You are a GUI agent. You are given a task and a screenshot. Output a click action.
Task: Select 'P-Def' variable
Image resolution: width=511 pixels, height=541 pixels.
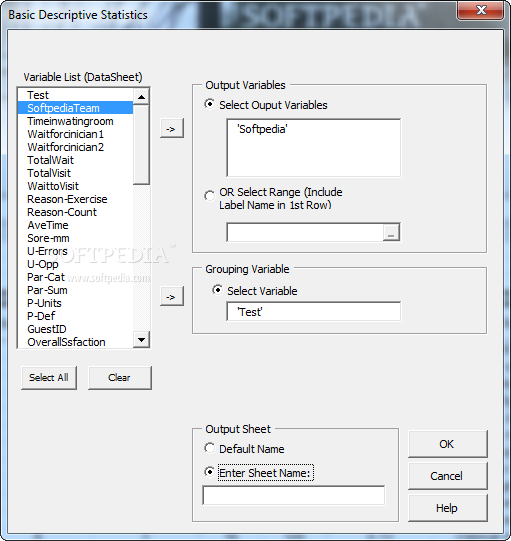75,316
